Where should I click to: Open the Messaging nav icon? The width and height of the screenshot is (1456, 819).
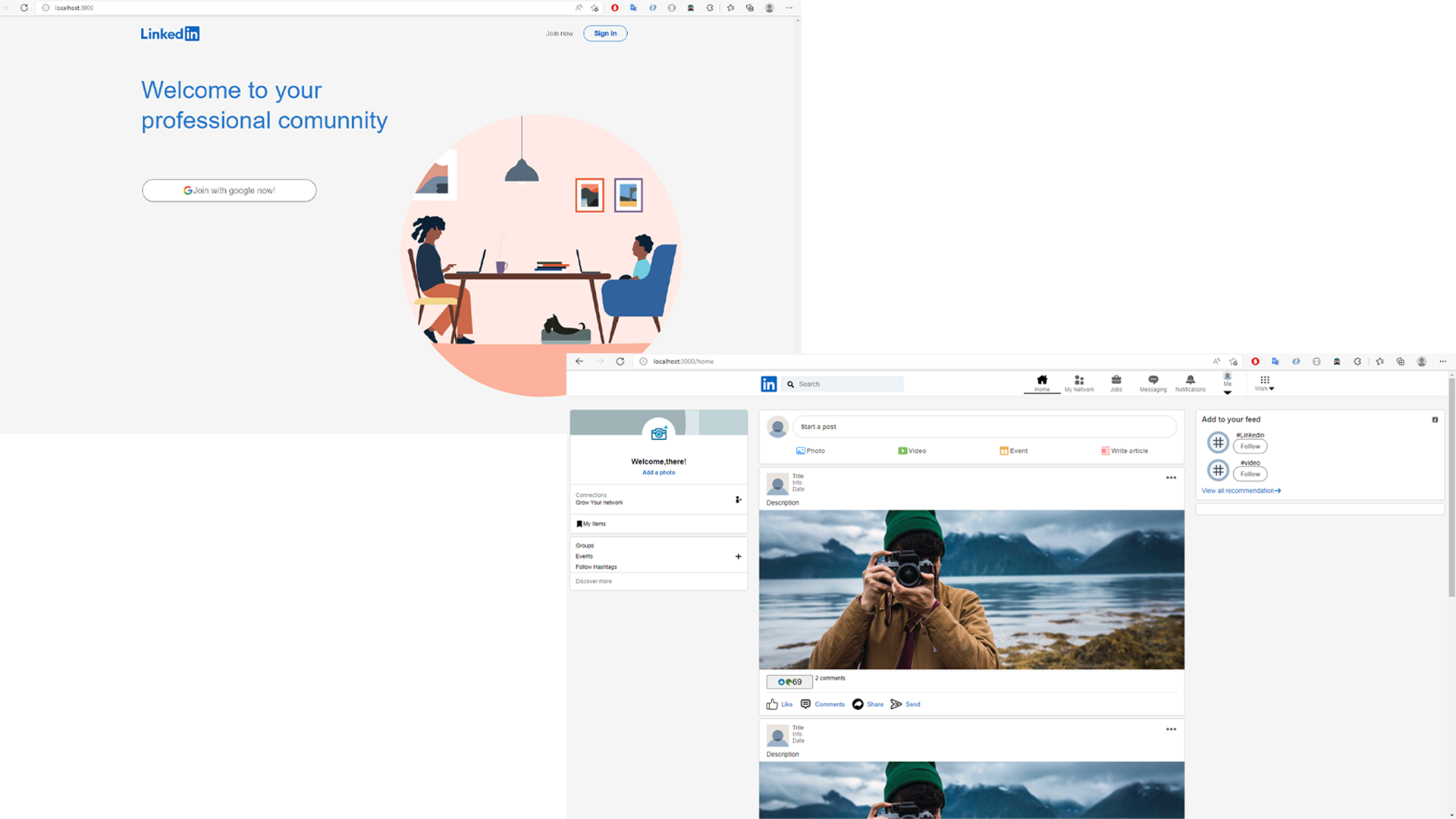pos(1153,379)
